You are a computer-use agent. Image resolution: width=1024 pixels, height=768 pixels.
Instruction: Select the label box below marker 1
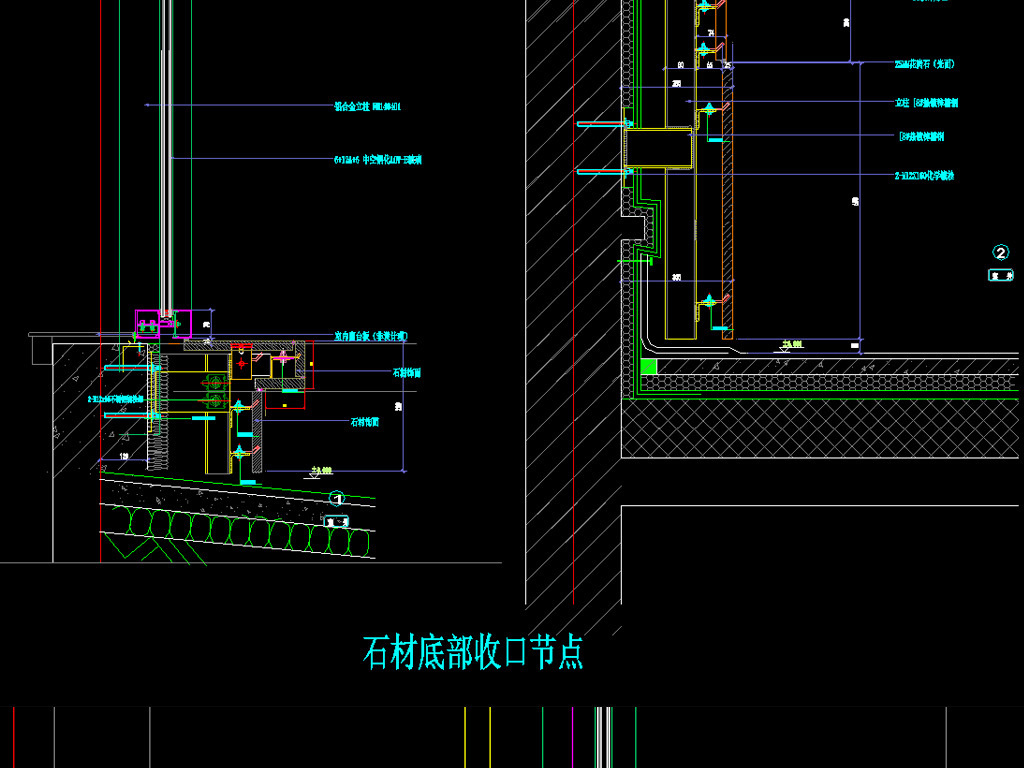pyautogui.click(x=337, y=520)
